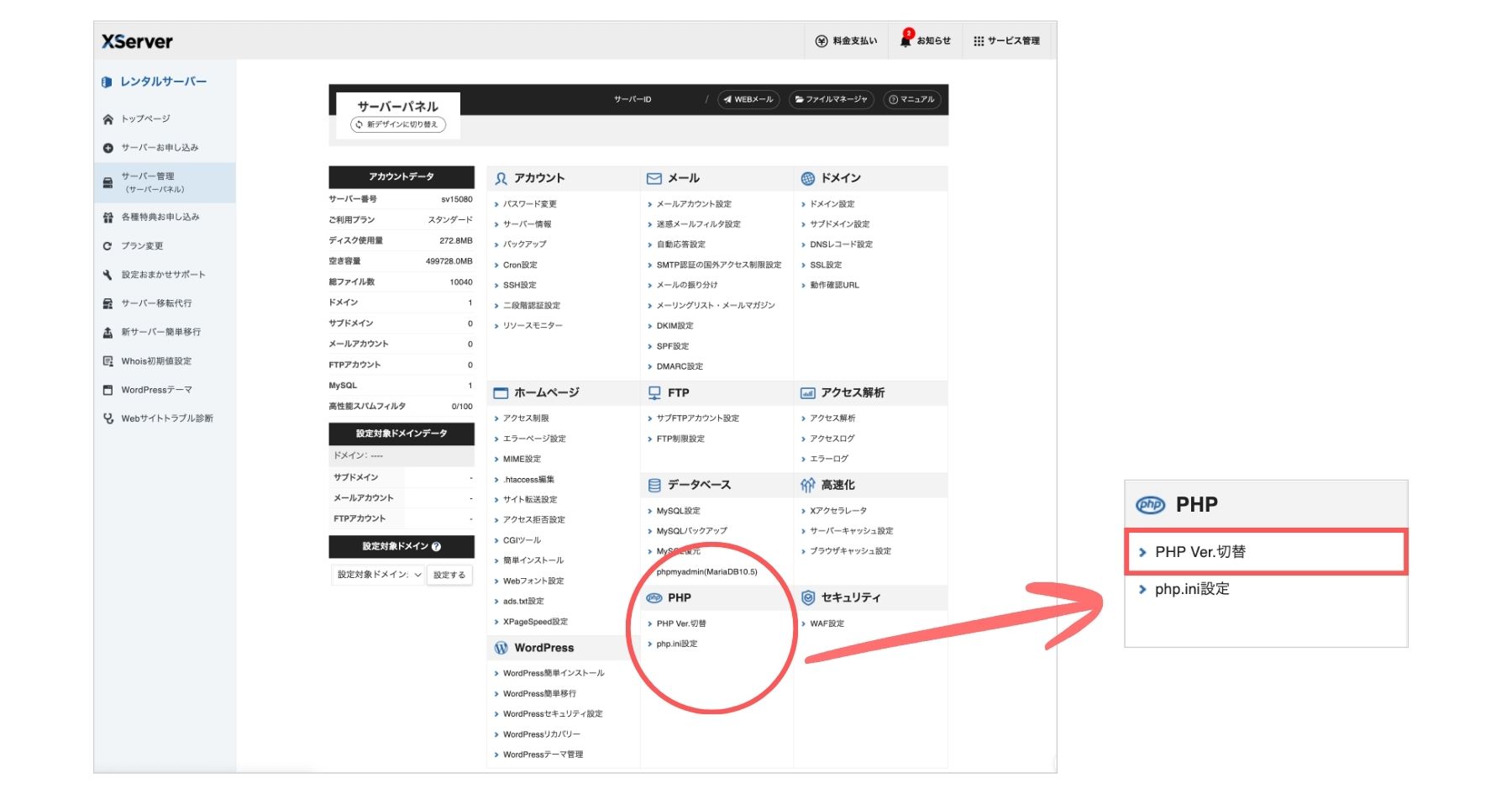1512x794 pixels.
Task: Click 新デザインに切り替え button
Action: (398, 124)
